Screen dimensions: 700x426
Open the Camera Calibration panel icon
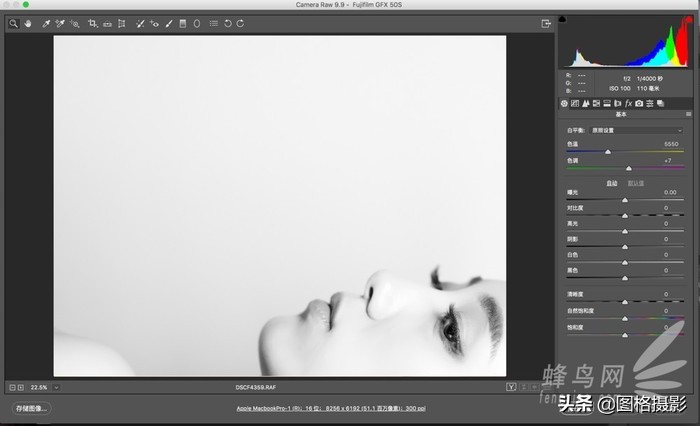click(x=639, y=103)
